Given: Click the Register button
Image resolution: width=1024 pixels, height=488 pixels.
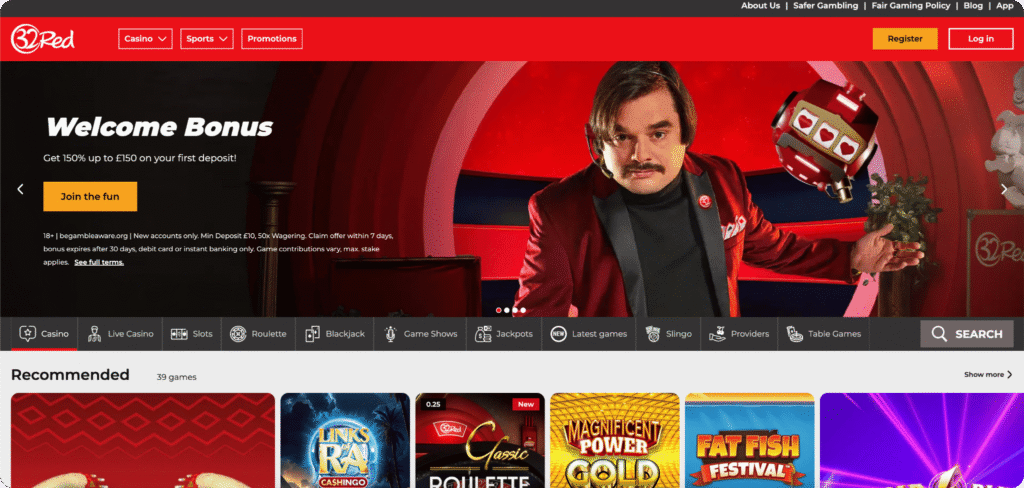Looking at the screenshot, I should pyautogui.click(x=905, y=39).
